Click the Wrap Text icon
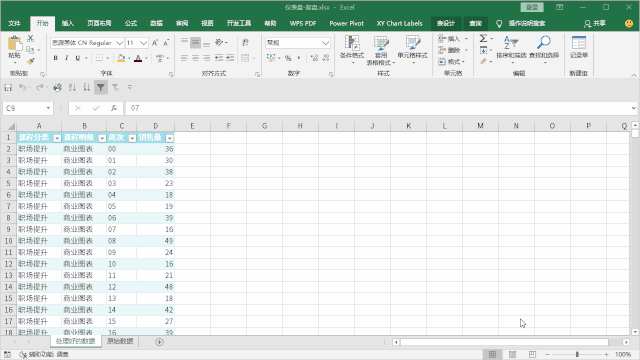The height and width of the screenshot is (360, 640). coord(245,42)
